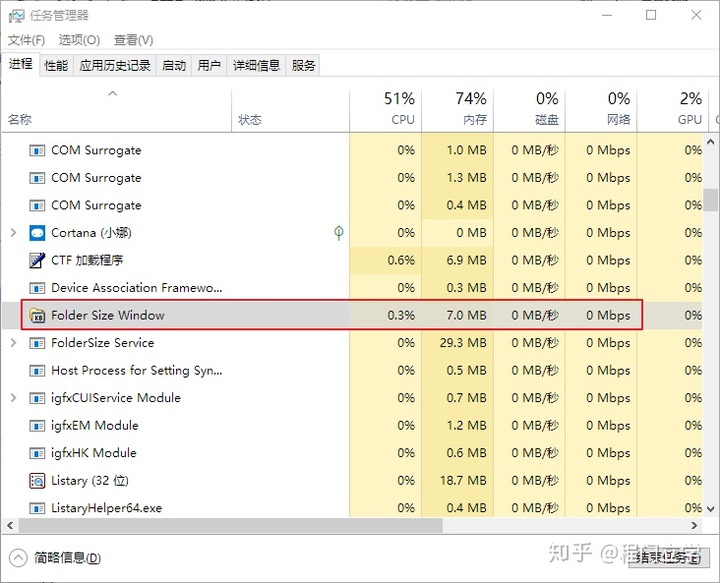
Task: Click the Folder Size Window icon
Action: [x=37, y=315]
